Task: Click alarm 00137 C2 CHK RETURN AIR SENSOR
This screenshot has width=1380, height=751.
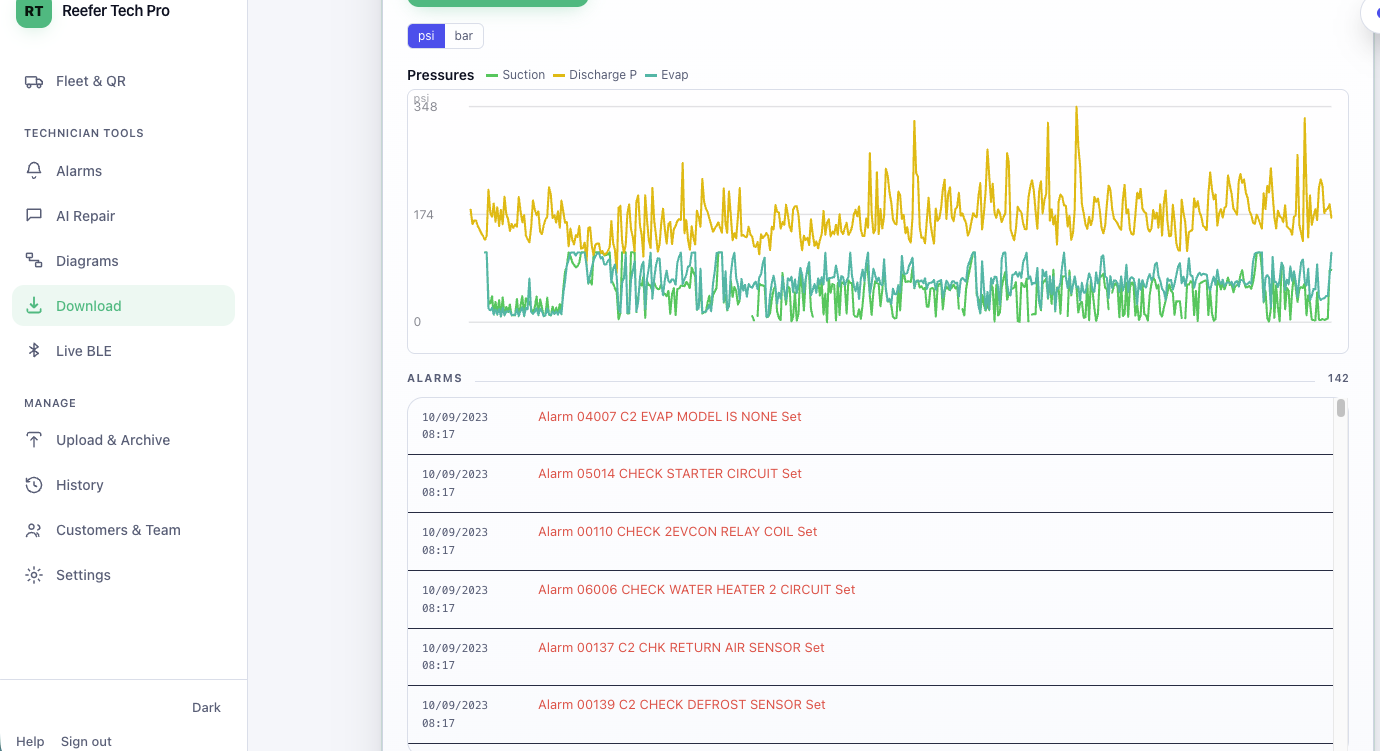Action: click(870, 658)
